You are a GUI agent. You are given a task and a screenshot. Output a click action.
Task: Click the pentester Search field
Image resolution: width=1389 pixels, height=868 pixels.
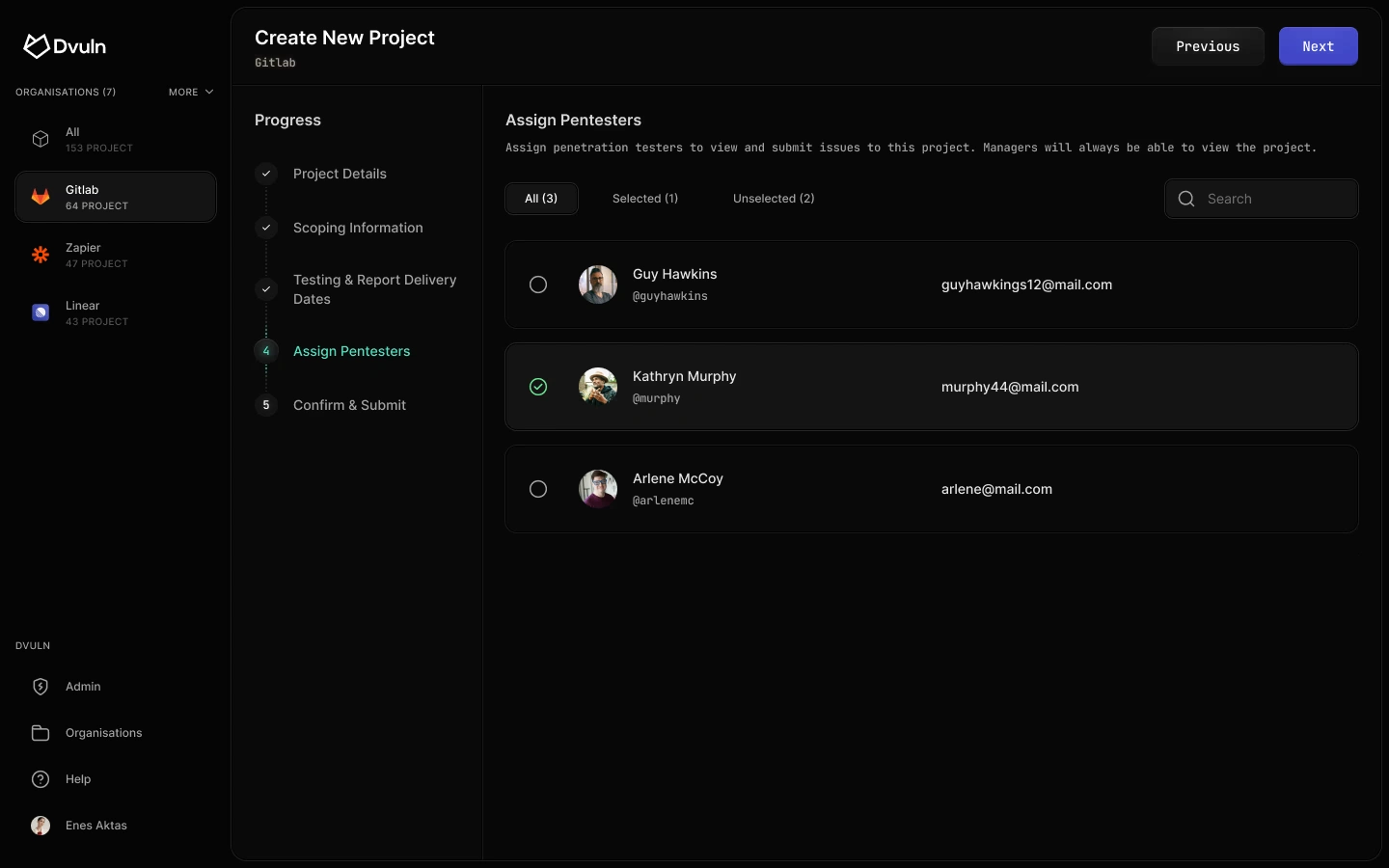coord(1275,199)
